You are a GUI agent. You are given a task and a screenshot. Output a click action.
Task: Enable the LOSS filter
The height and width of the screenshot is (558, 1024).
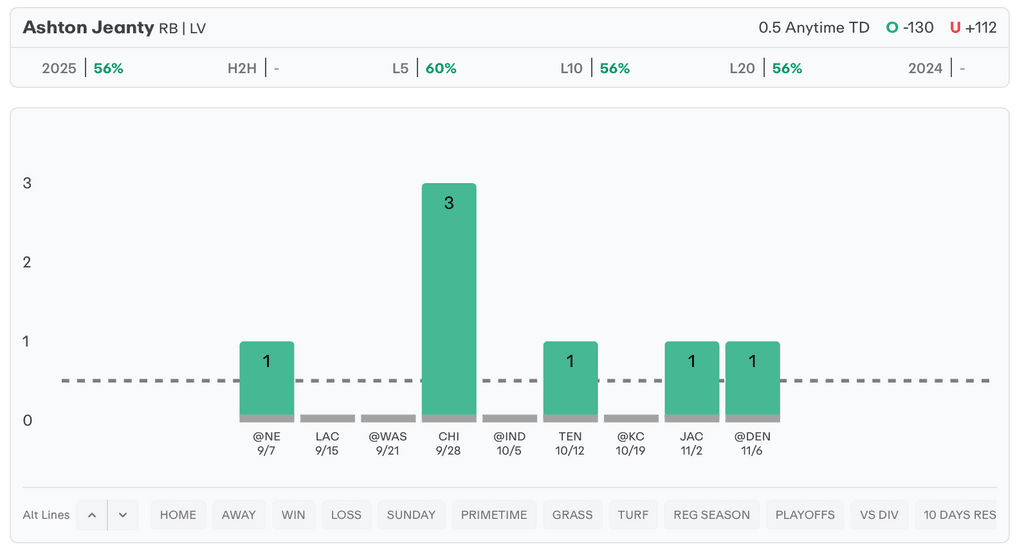coord(346,515)
